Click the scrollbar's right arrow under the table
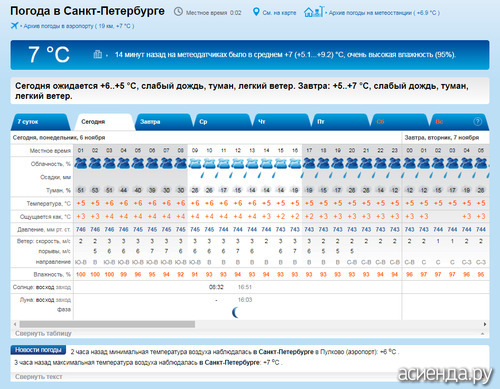This screenshot has width=500, height=389. coord(485,324)
